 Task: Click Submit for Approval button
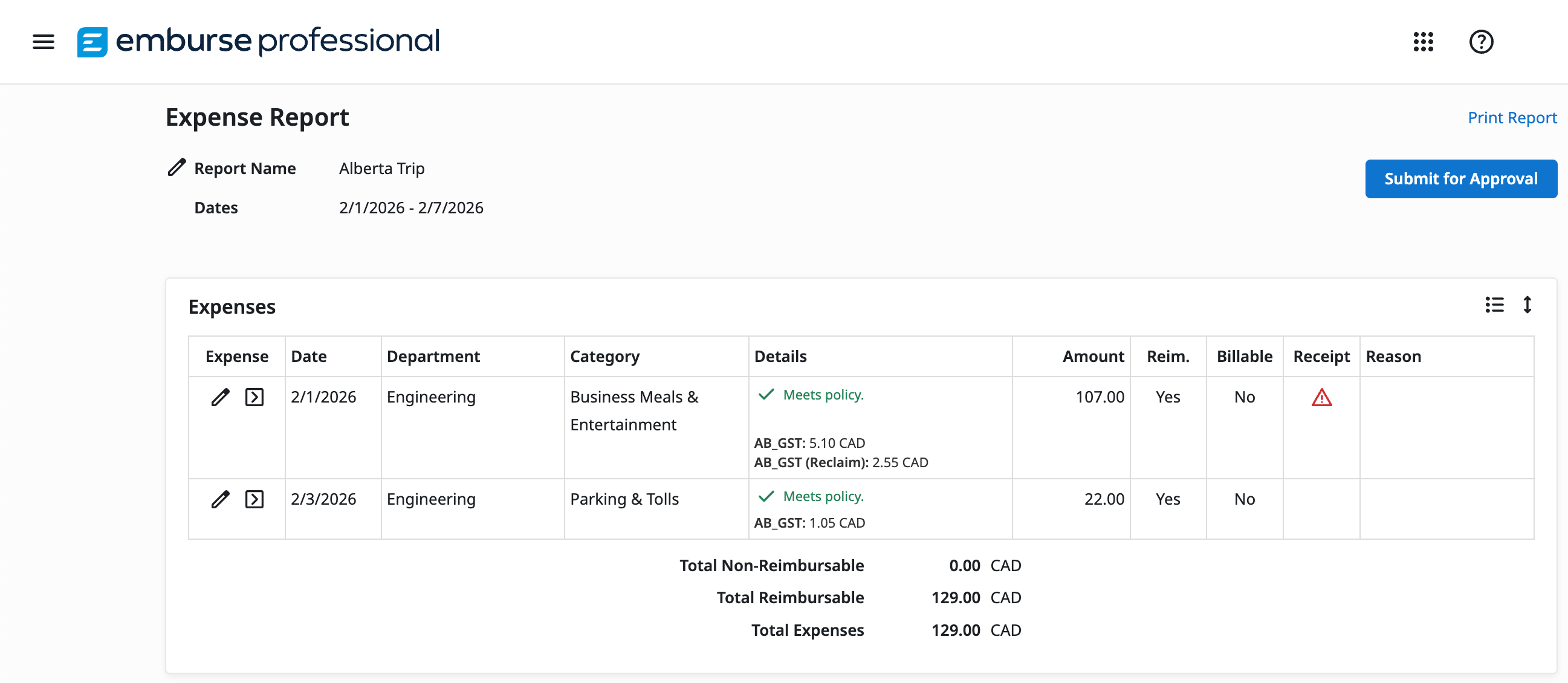1460,178
